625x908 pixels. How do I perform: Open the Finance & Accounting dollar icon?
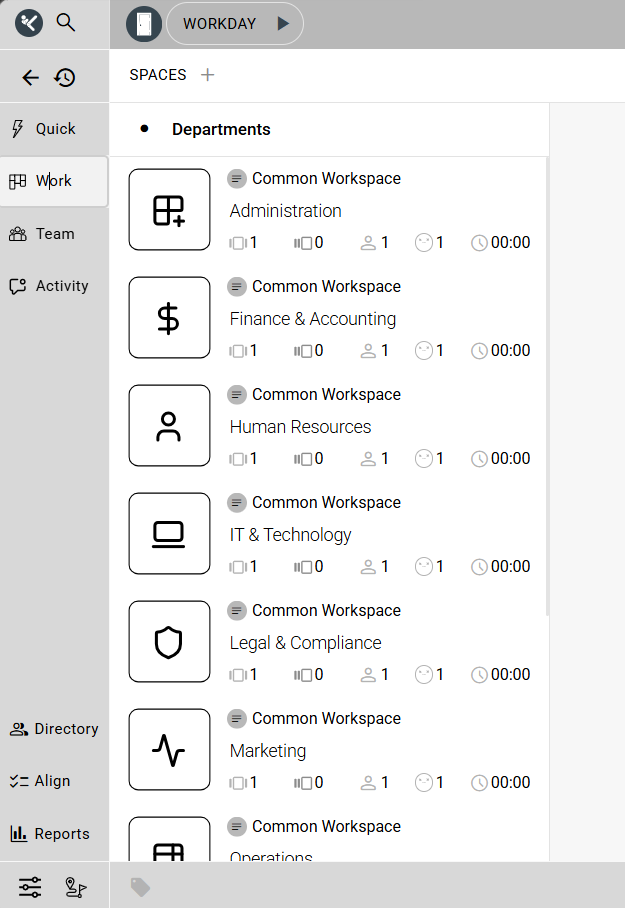point(170,318)
